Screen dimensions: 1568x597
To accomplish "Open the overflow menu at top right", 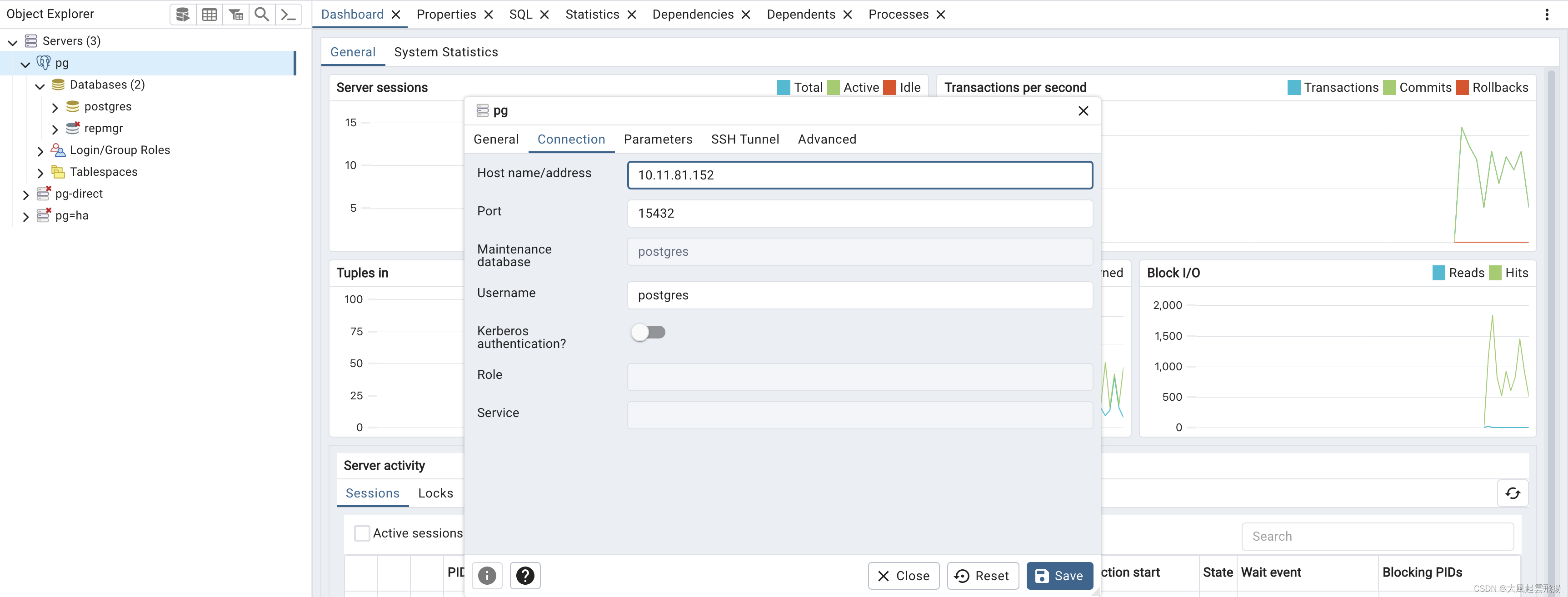I will 1547,14.
